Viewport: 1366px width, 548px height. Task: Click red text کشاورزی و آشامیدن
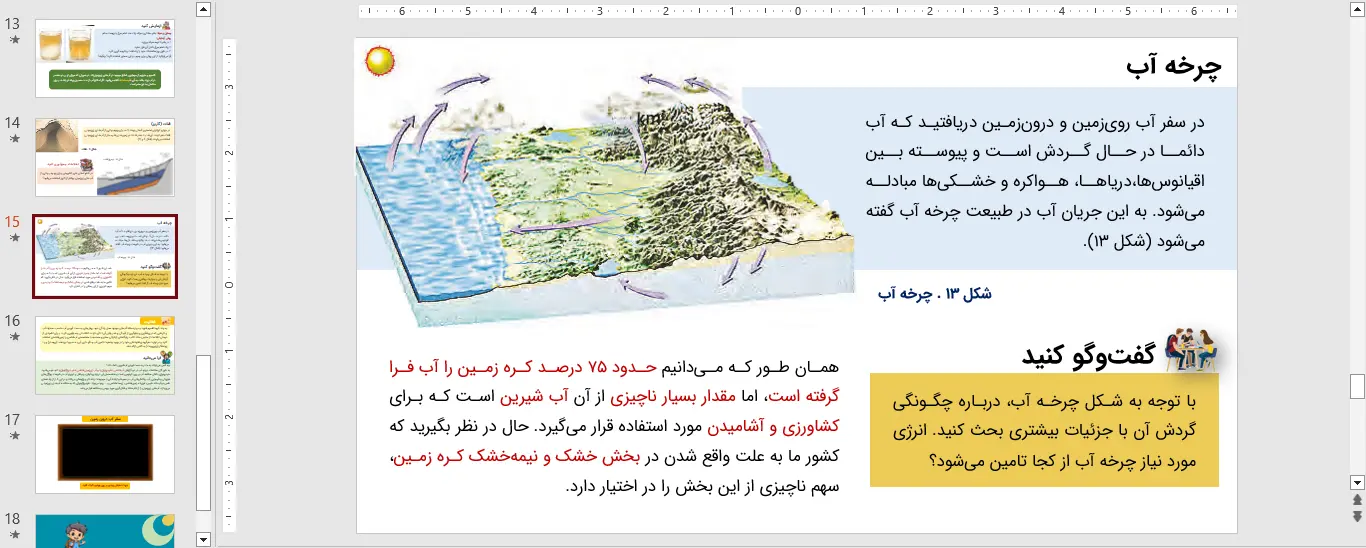click(x=774, y=426)
